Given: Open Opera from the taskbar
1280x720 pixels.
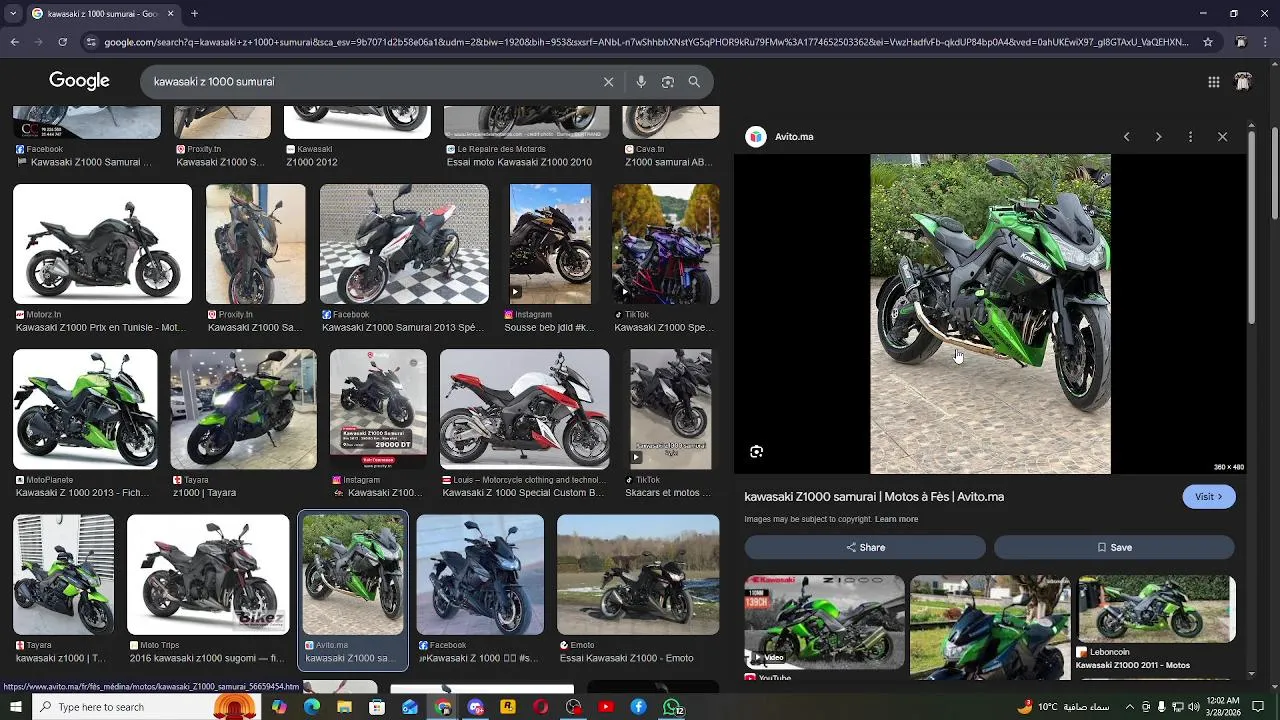Looking at the screenshot, I should 541,707.
